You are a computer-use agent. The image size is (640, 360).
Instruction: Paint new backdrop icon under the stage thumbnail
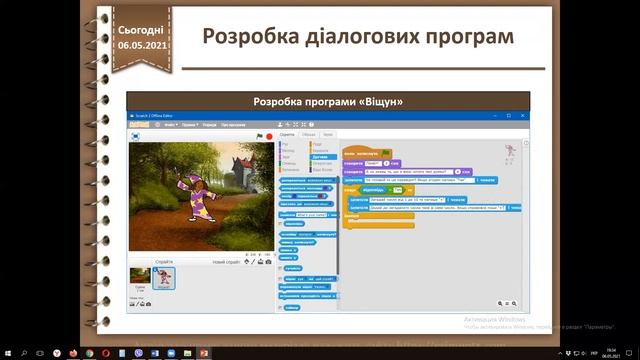pos(137,304)
